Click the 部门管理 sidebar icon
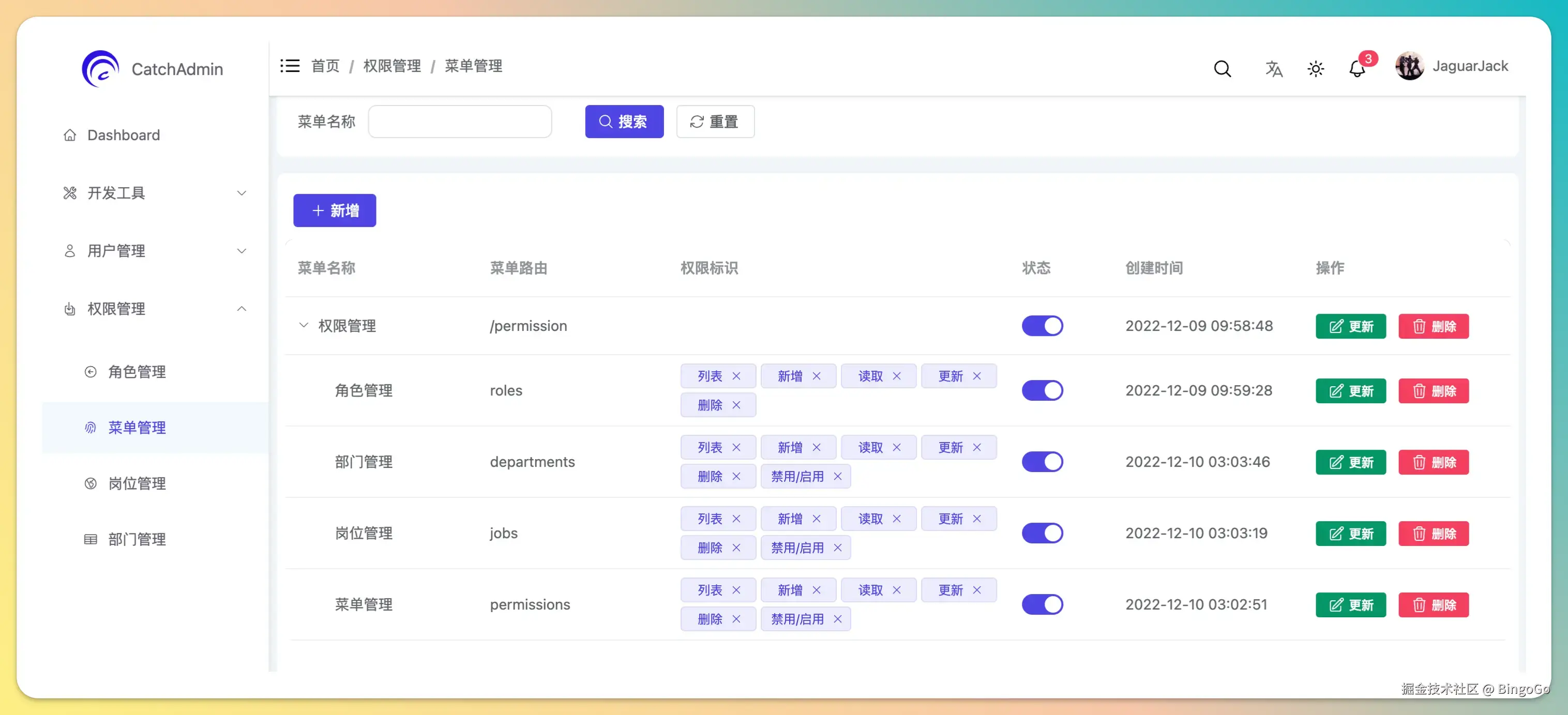 tap(90, 539)
